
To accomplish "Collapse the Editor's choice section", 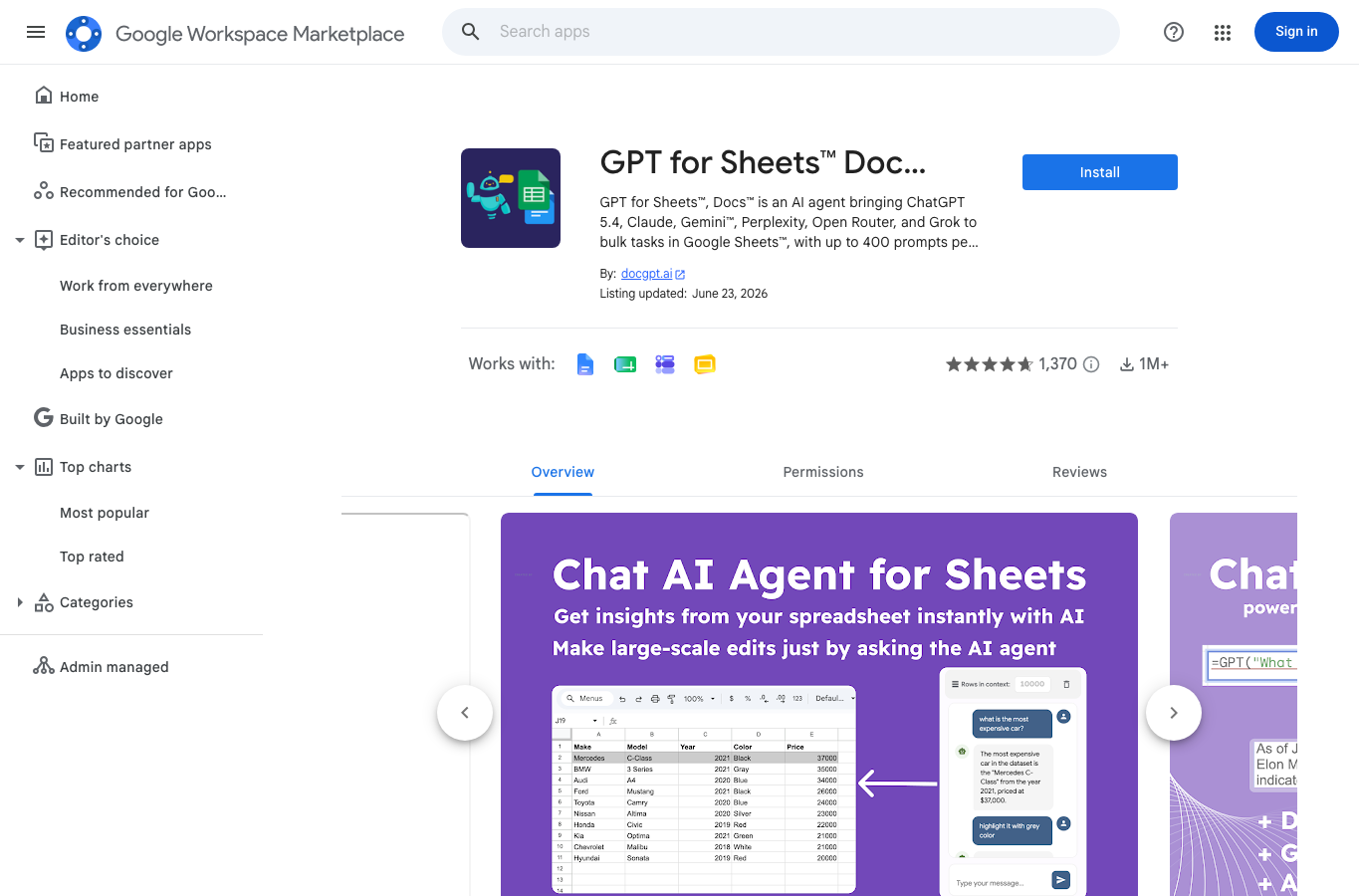I will coord(19,240).
